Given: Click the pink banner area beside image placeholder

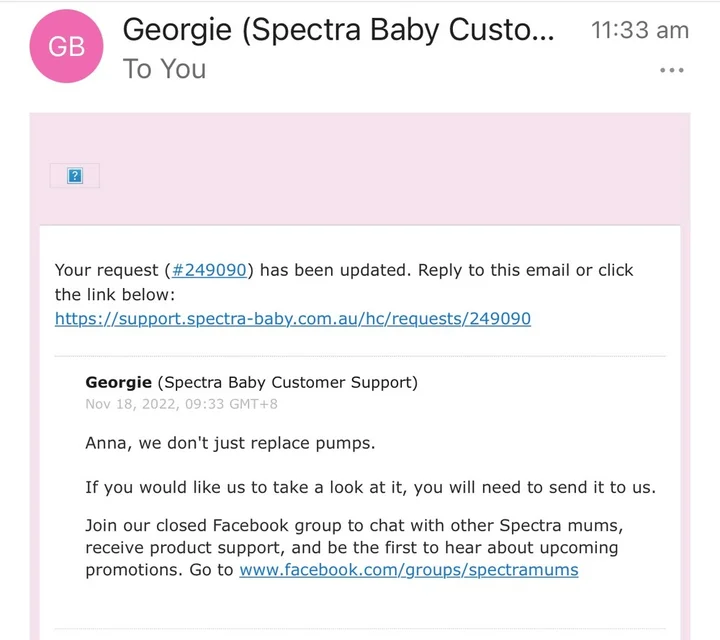Looking at the screenshot, I should pos(400,170).
